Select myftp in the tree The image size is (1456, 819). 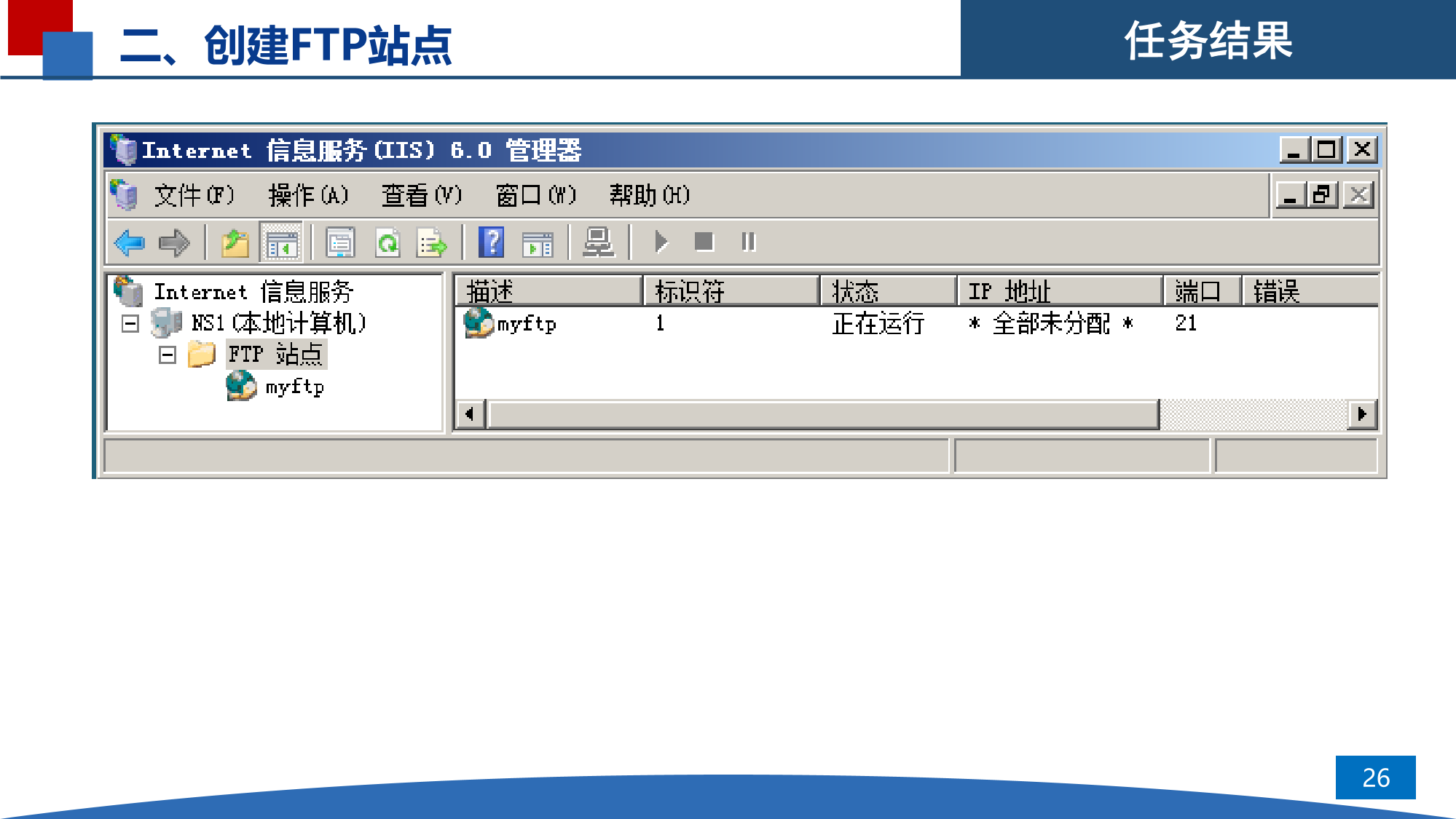[x=294, y=387]
